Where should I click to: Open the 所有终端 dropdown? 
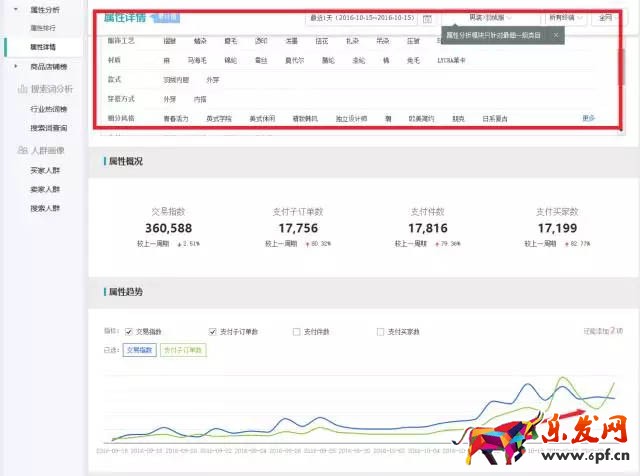[x=566, y=18]
